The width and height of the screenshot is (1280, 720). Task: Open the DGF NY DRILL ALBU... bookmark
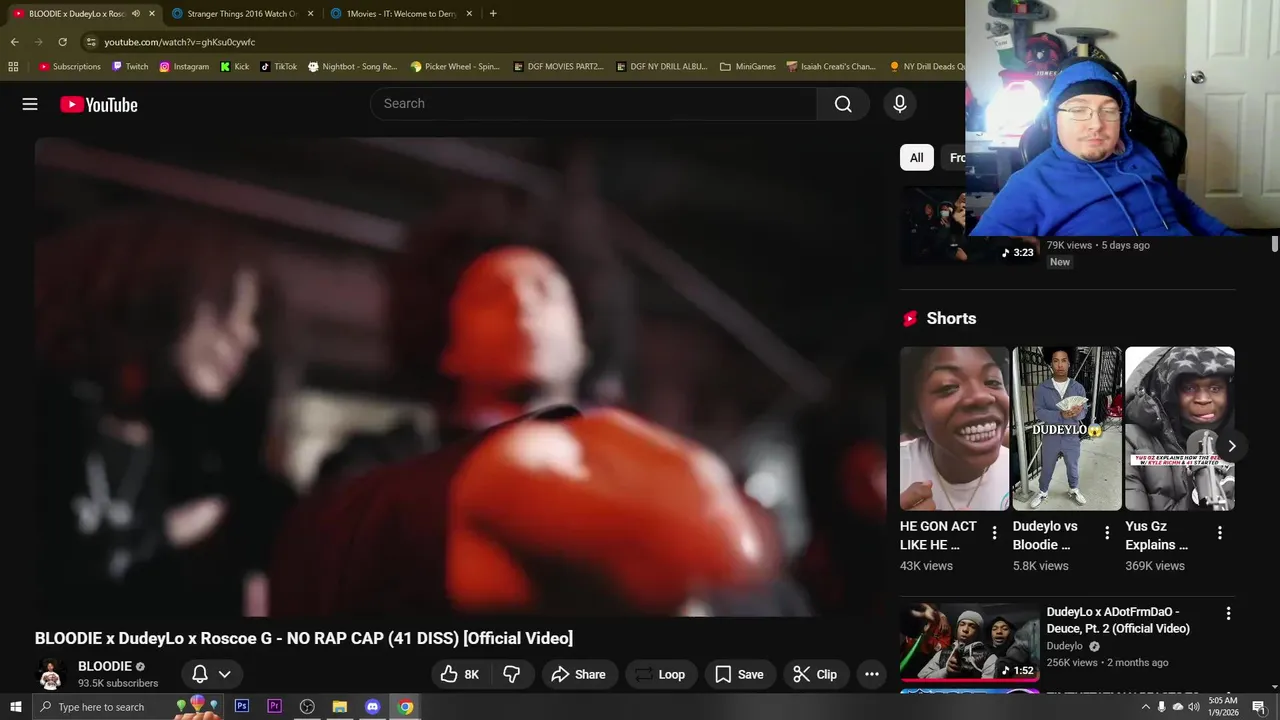662,66
